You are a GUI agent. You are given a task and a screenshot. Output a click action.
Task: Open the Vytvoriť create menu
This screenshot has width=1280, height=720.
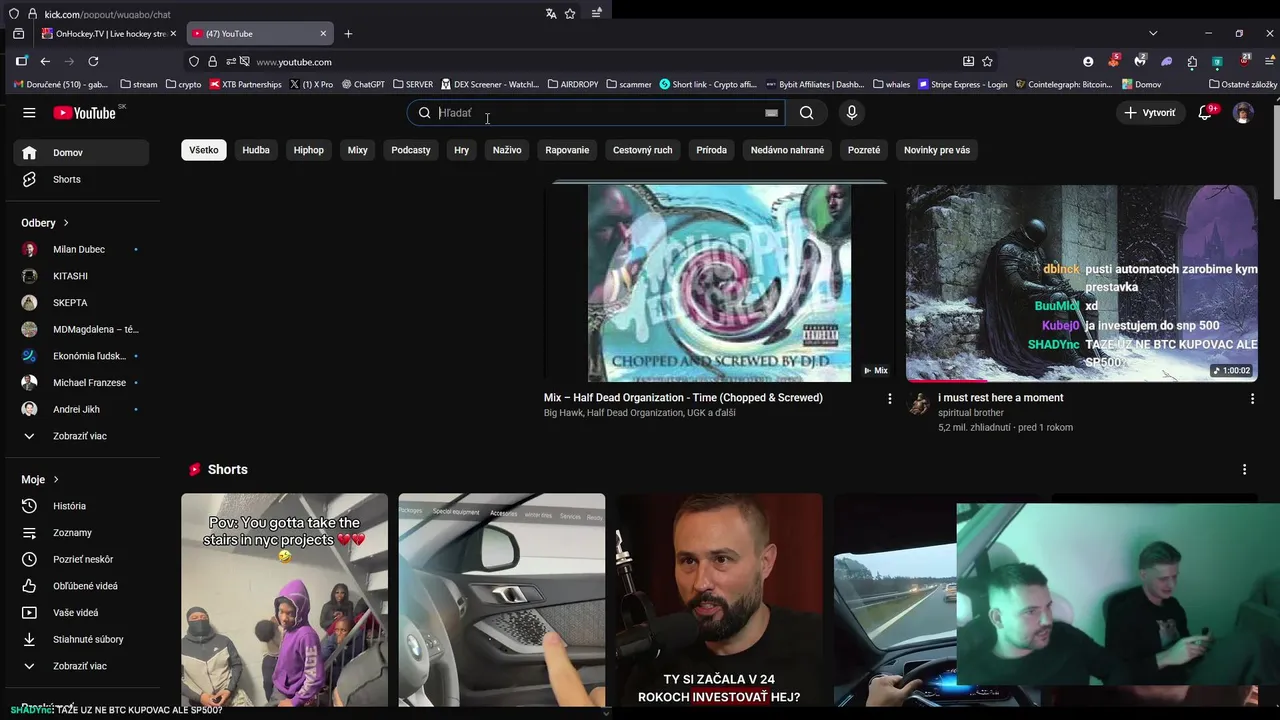click(x=1149, y=113)
